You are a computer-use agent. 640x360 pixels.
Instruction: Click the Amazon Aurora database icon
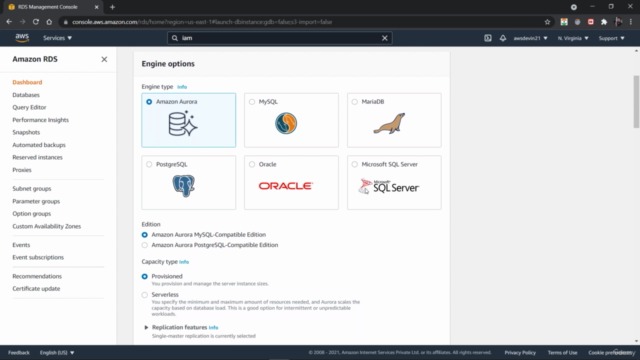183,124
